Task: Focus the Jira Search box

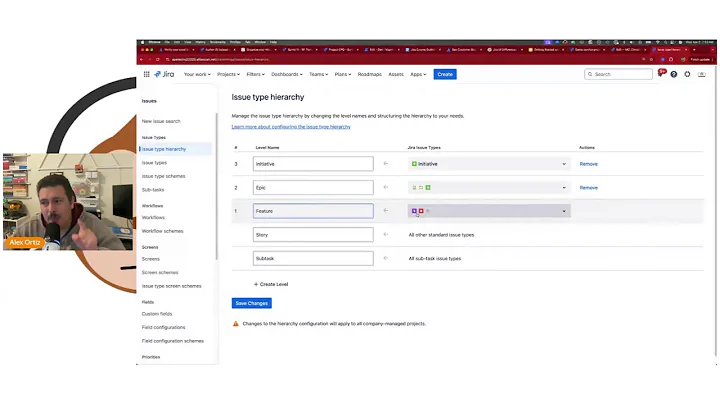Action: (619, 74)
